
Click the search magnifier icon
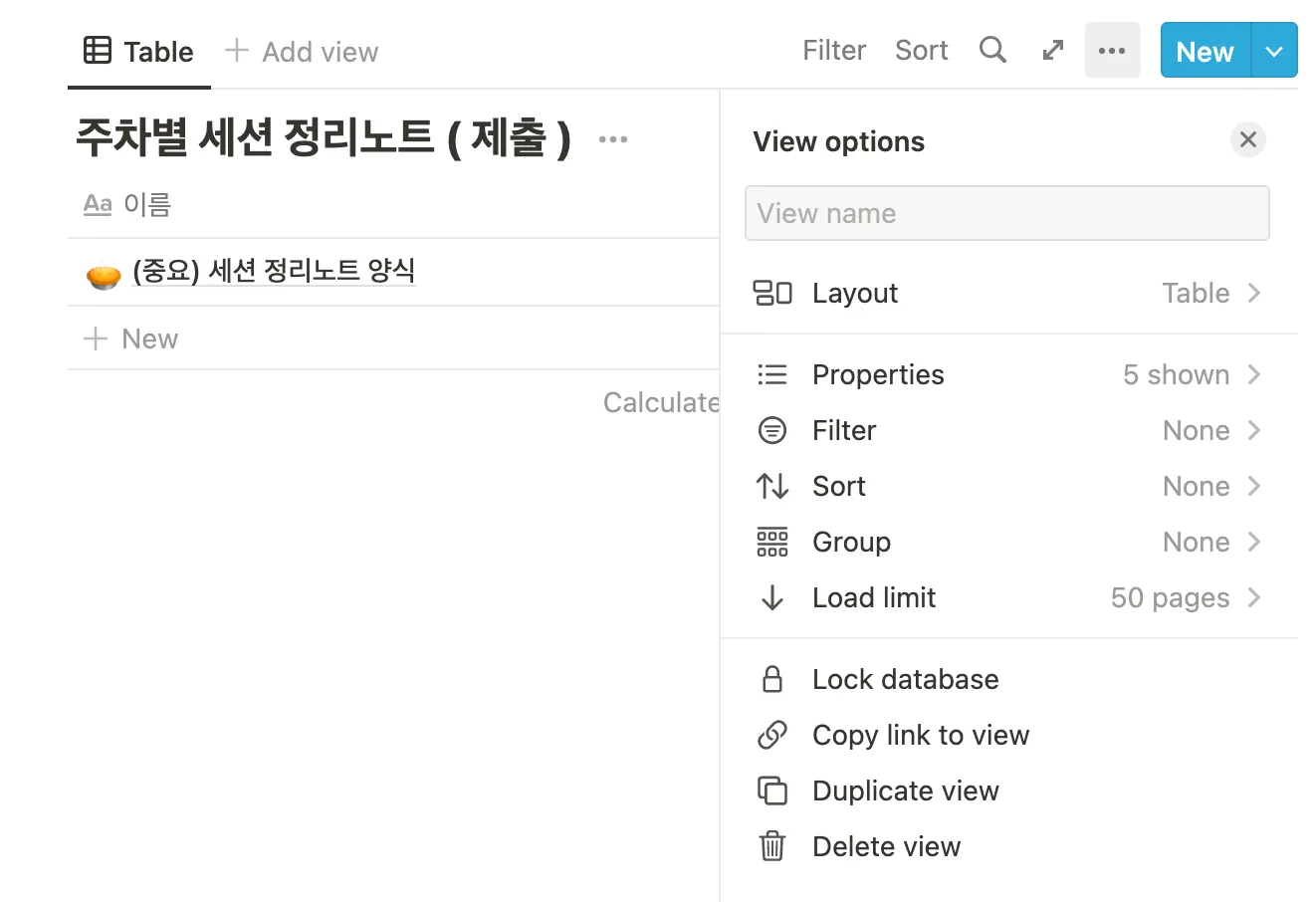coord(992,50)
